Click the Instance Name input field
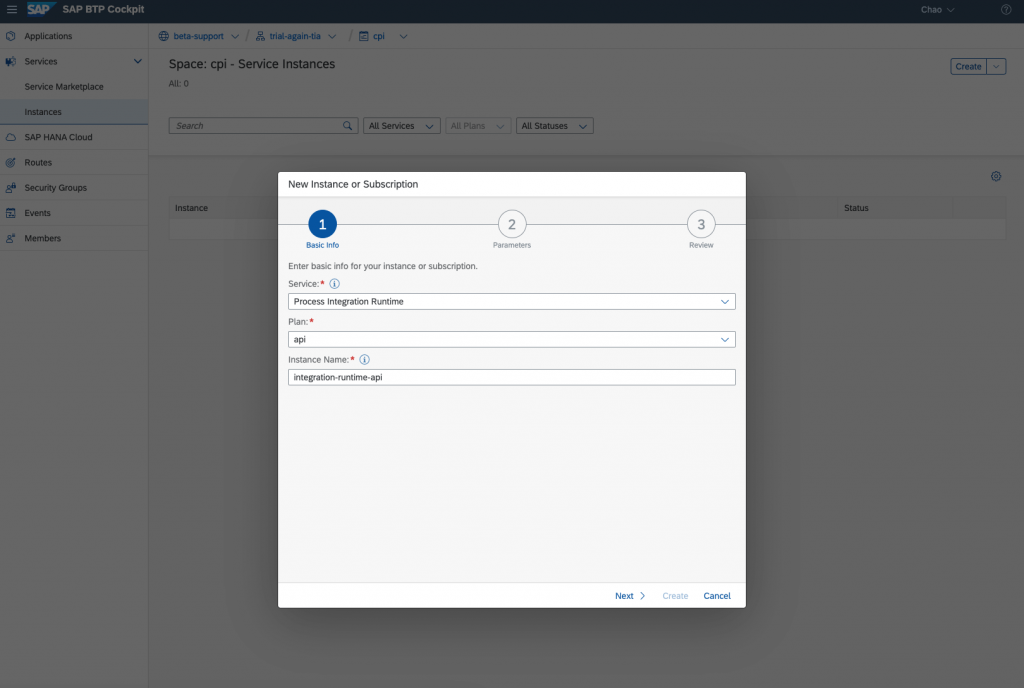Screen dimensions: 1024x688 point(511,377)
